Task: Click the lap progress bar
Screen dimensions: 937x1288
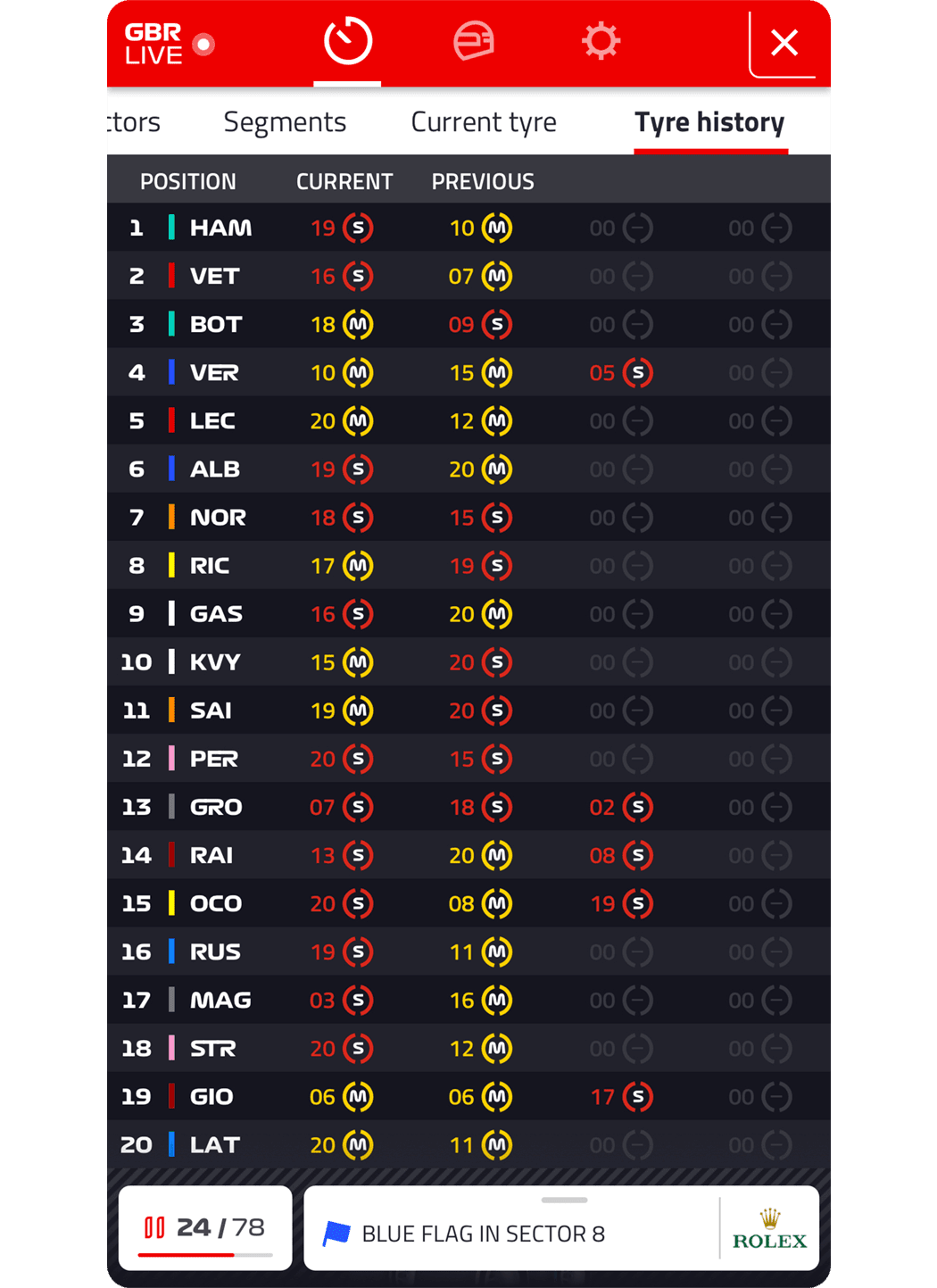Action: click(x=205, y=1255)
